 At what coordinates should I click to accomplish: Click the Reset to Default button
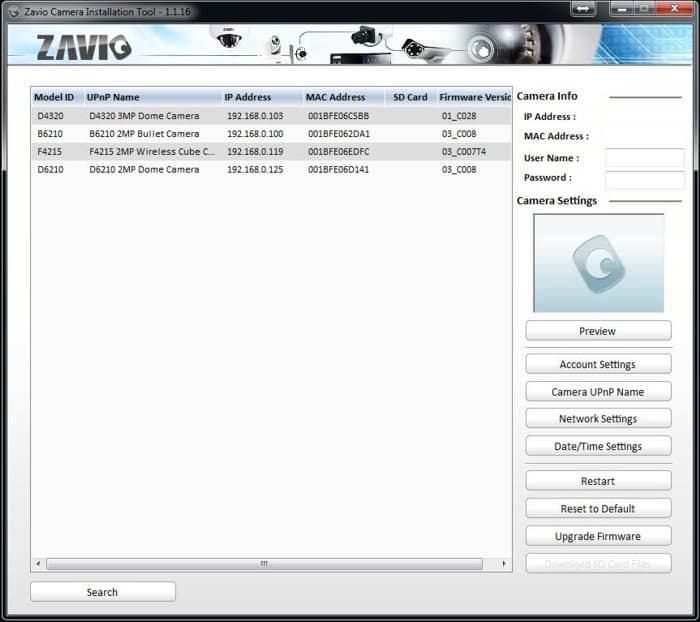click(x=598, y=508)
